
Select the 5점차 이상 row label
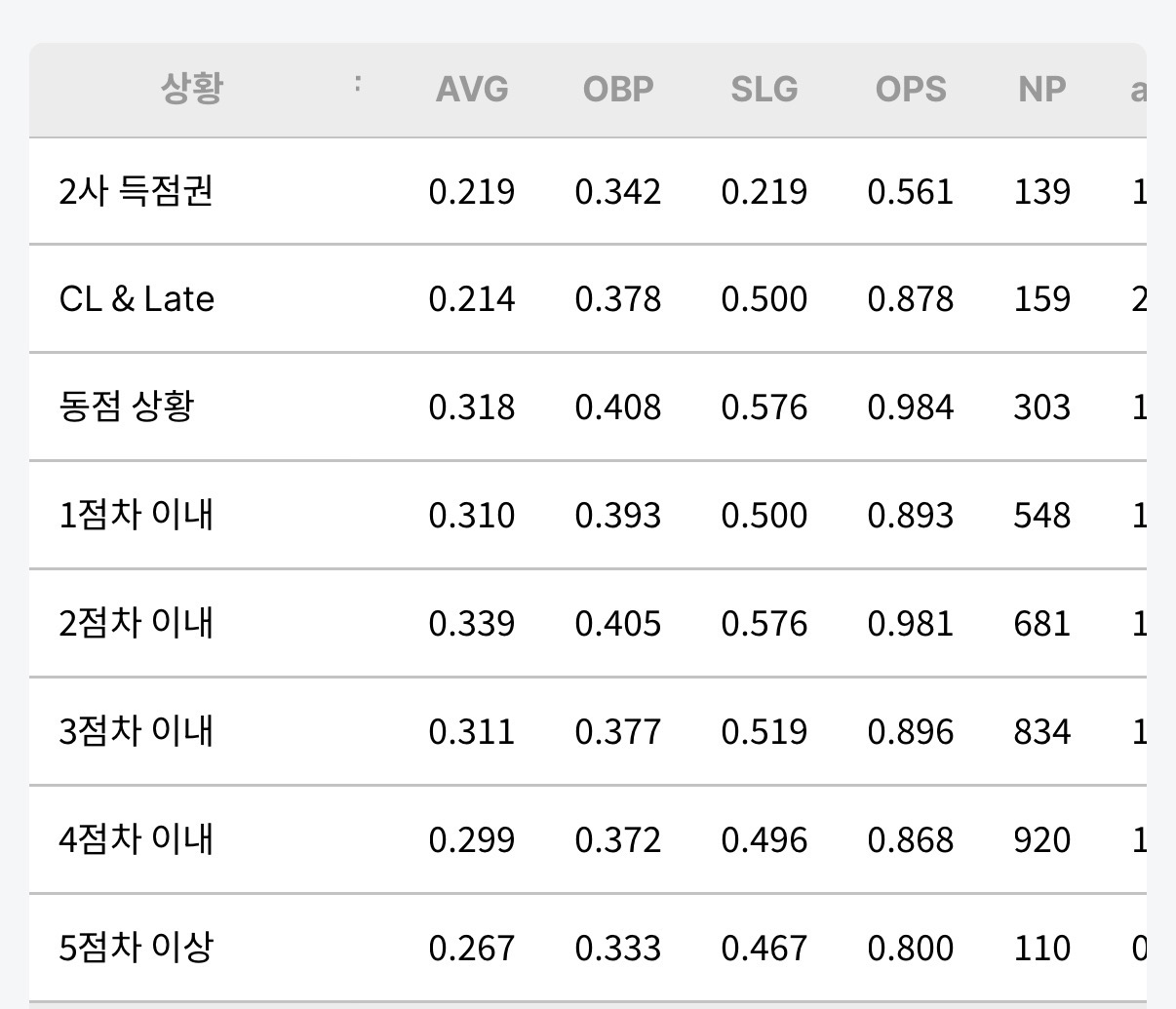137,948
